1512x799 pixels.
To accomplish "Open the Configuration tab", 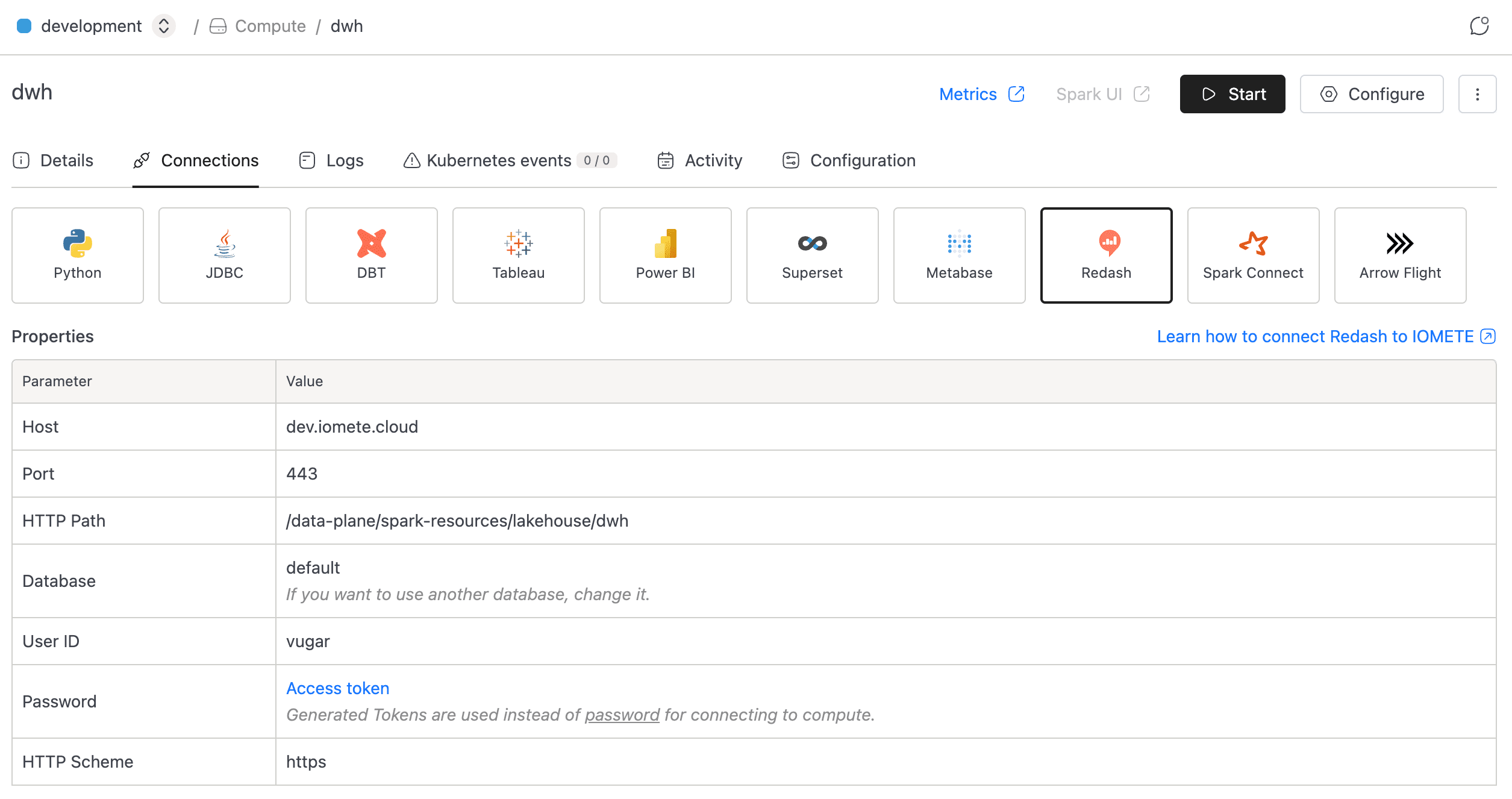I will click(849, 160).
